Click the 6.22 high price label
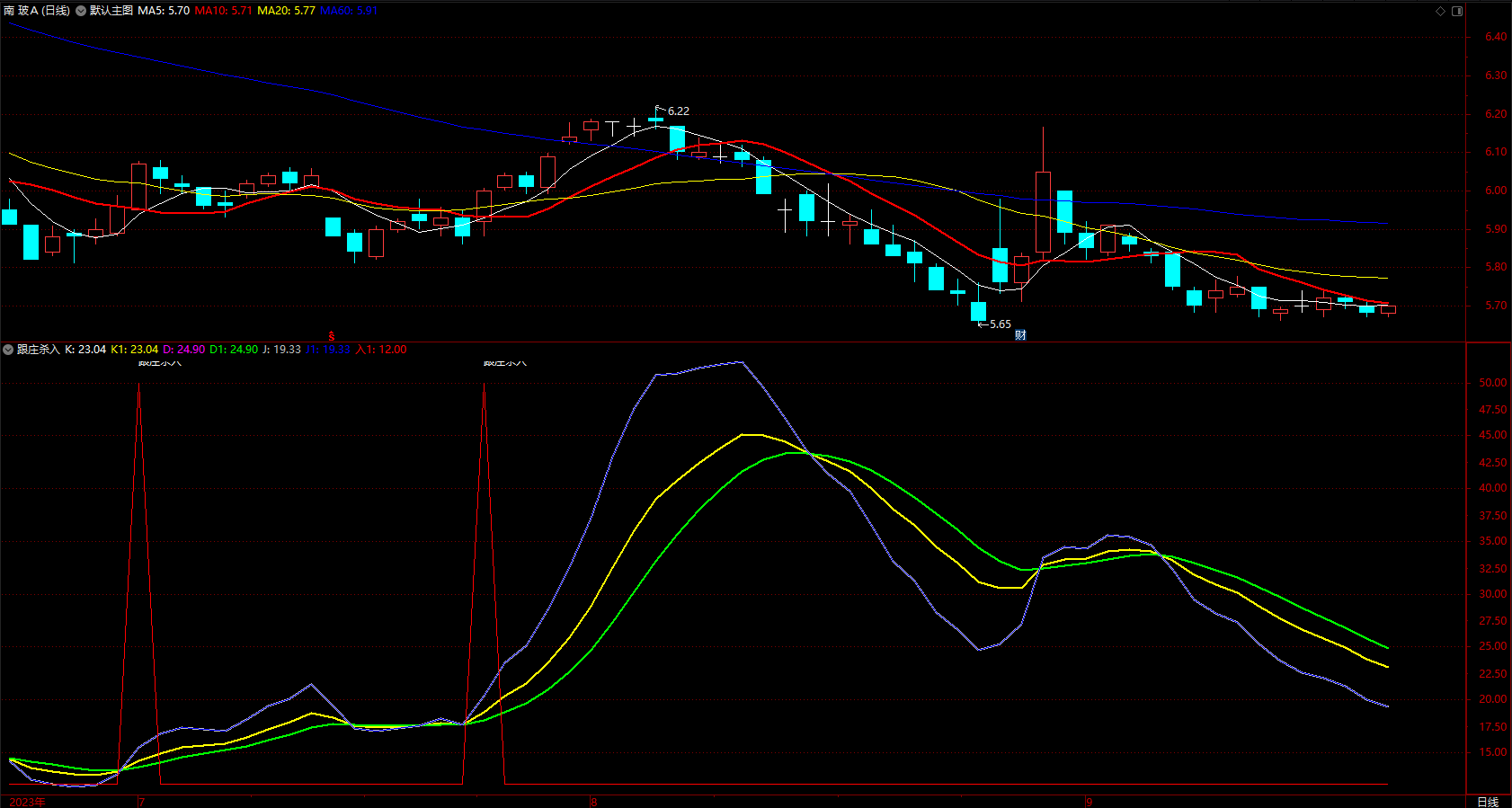Image resolution: width=1512 pixels, height=808 pixels. point(679,111)
